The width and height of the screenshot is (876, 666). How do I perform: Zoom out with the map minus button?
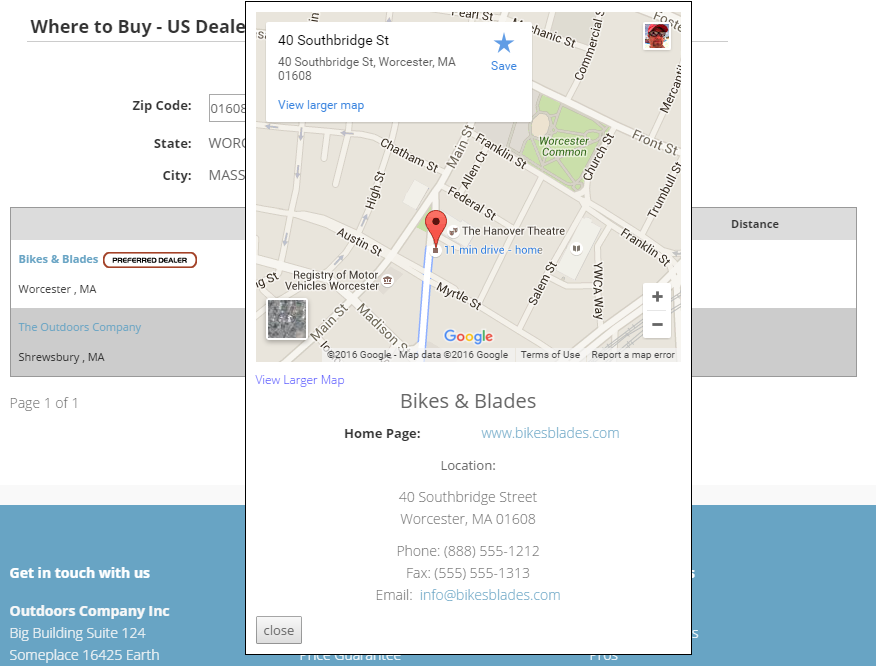click(657, 324)
